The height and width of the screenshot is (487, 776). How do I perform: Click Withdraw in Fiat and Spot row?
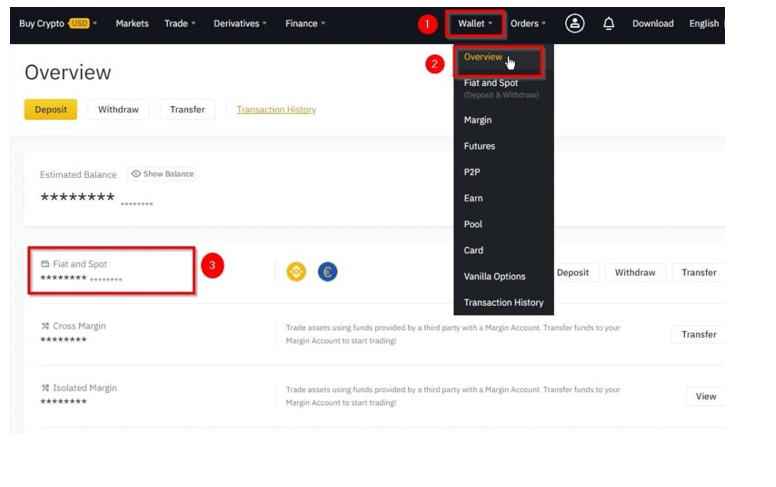[635, 273]
